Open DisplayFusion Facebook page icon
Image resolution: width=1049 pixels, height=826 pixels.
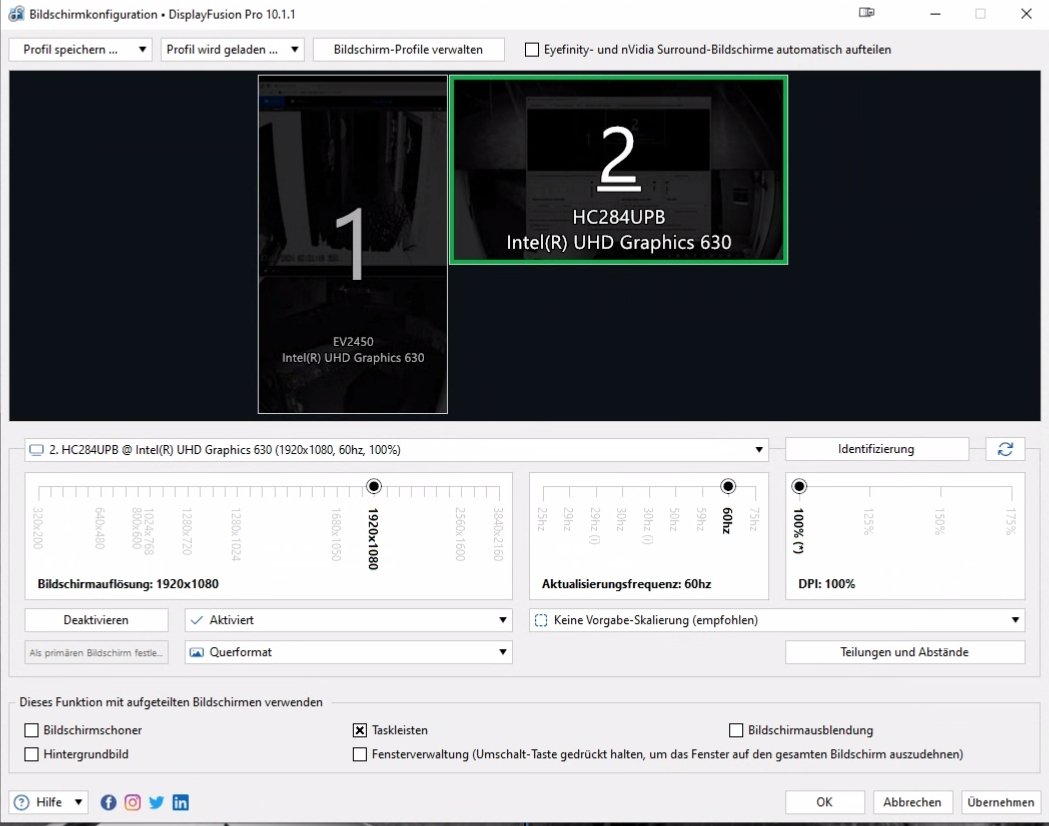pos(108,802)
